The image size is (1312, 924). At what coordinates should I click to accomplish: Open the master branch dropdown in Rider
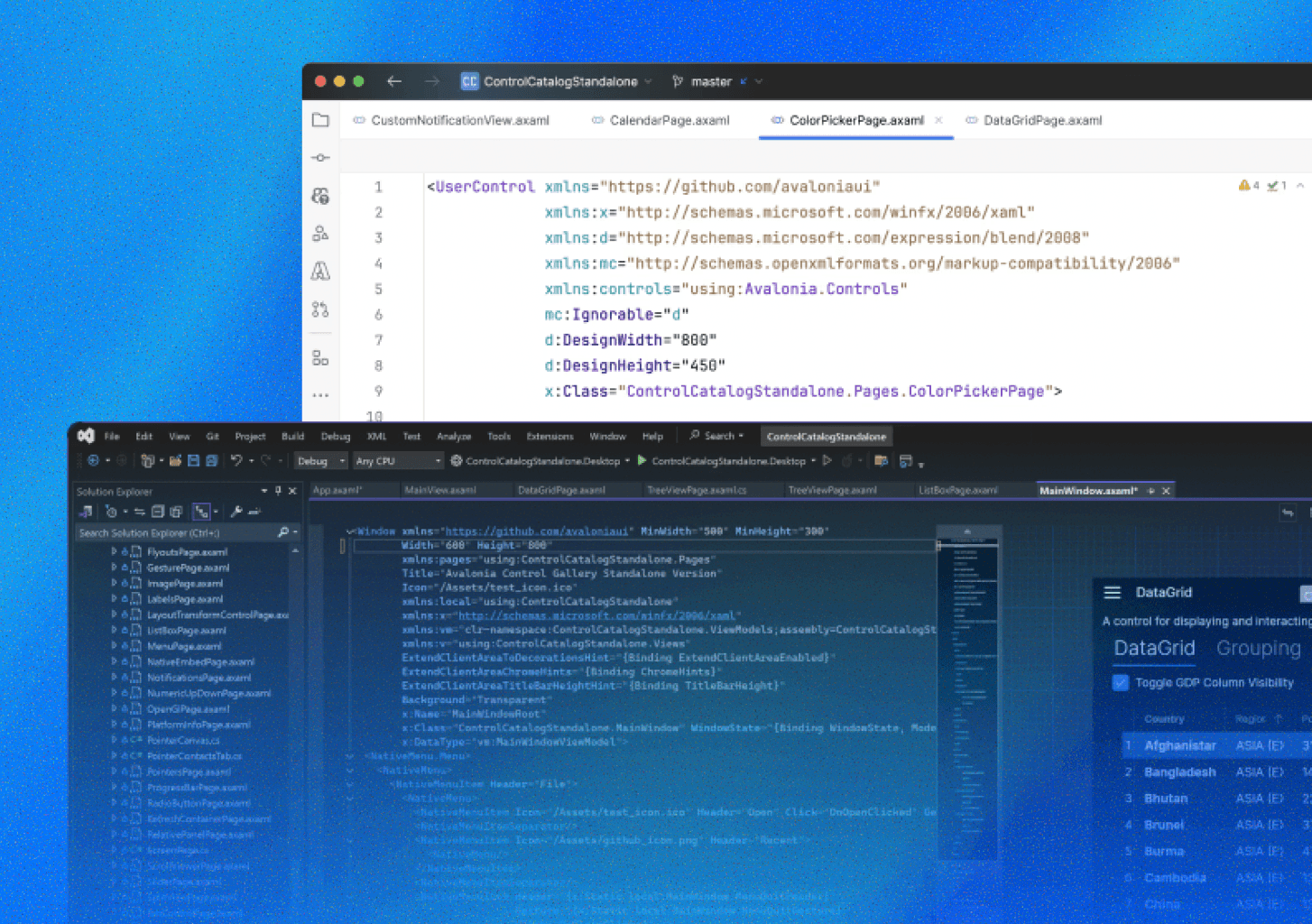click(717, 81)
